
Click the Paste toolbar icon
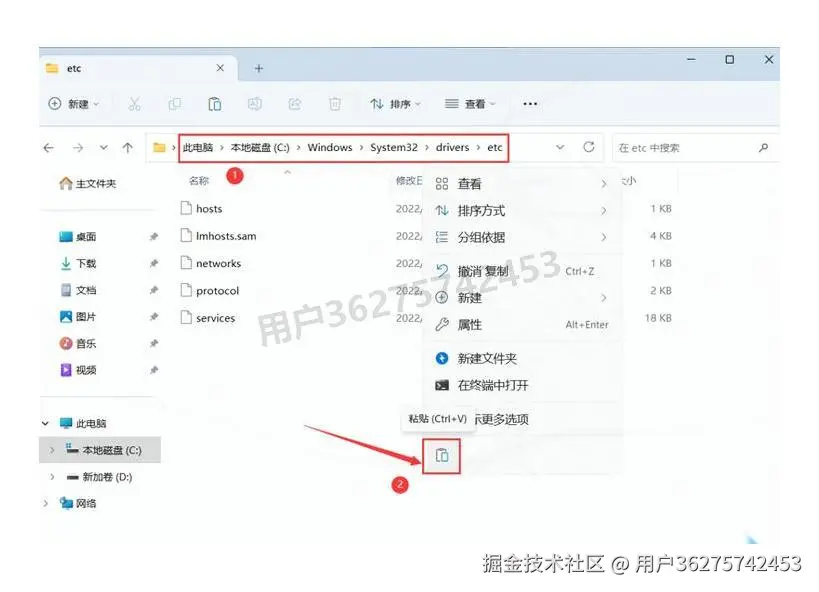tap(215, 103)
